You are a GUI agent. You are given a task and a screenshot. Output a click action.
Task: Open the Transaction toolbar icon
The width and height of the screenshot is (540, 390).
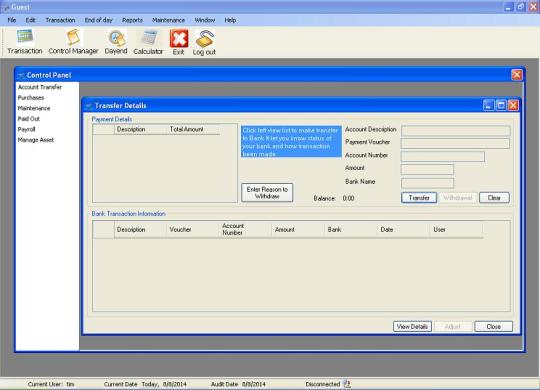(25, 37)
